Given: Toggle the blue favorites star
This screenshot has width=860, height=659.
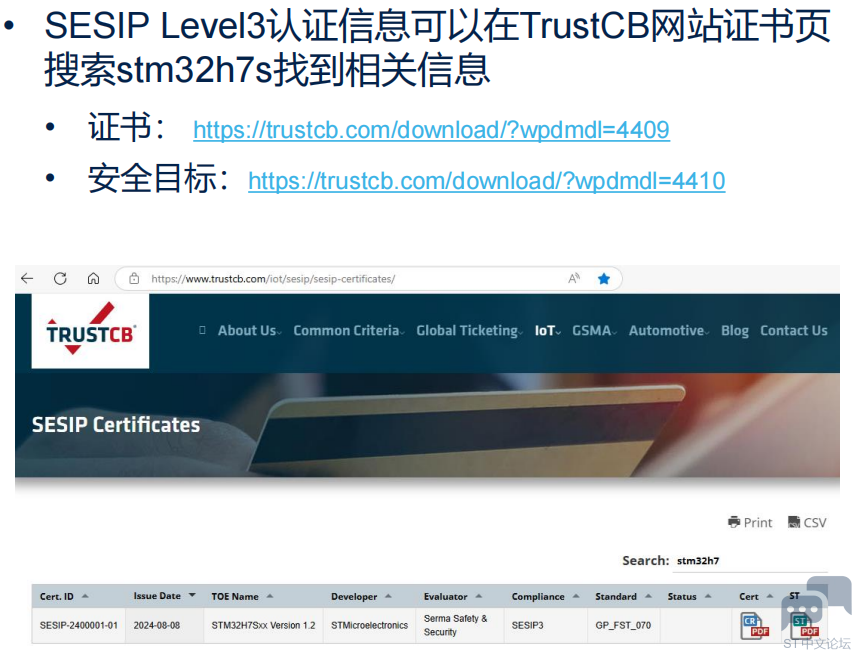Looking at the screenshot, I should click(x=604, y=279).
